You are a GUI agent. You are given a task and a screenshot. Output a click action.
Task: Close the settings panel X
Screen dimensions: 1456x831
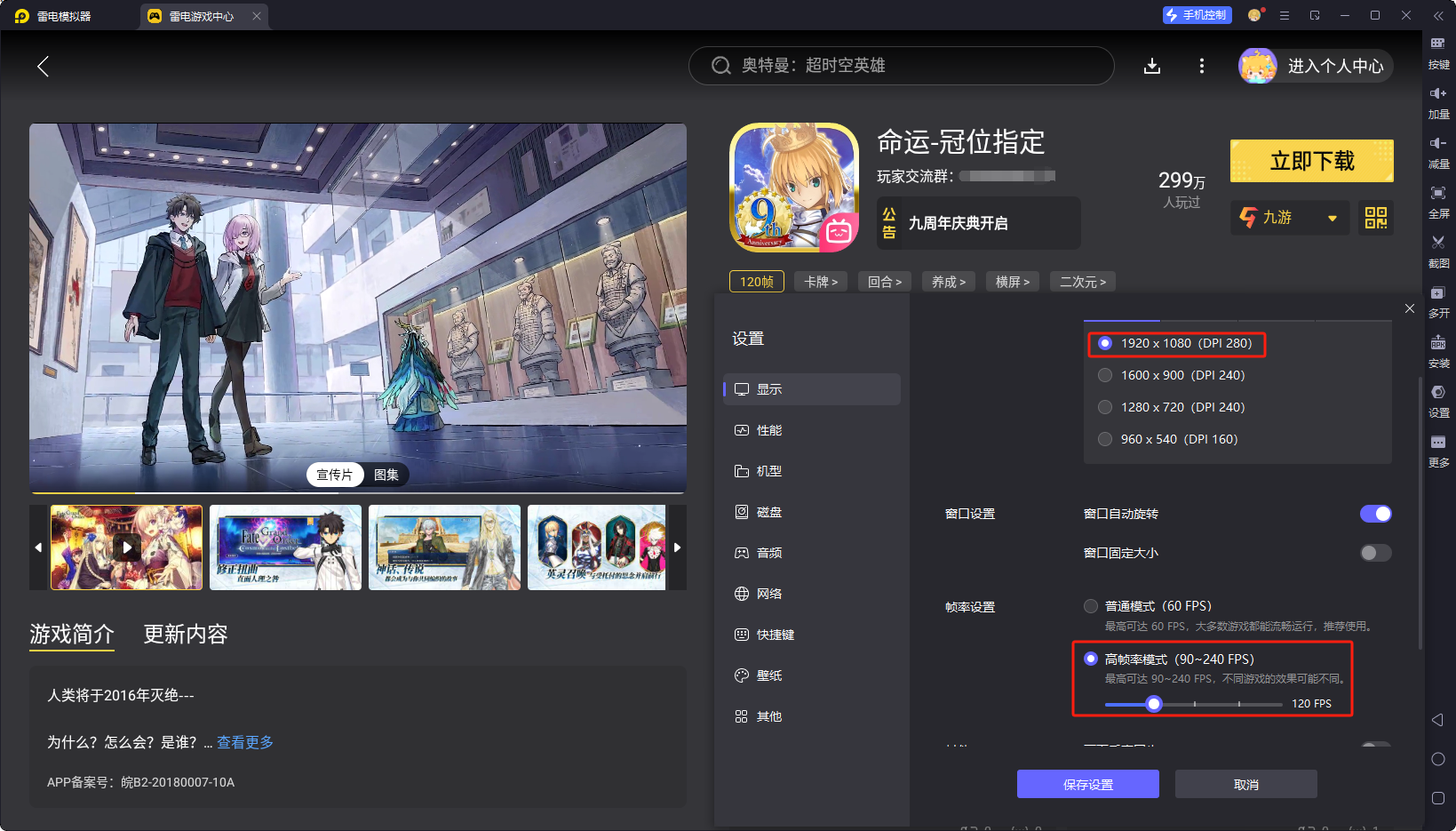(x=1410, y=308)
